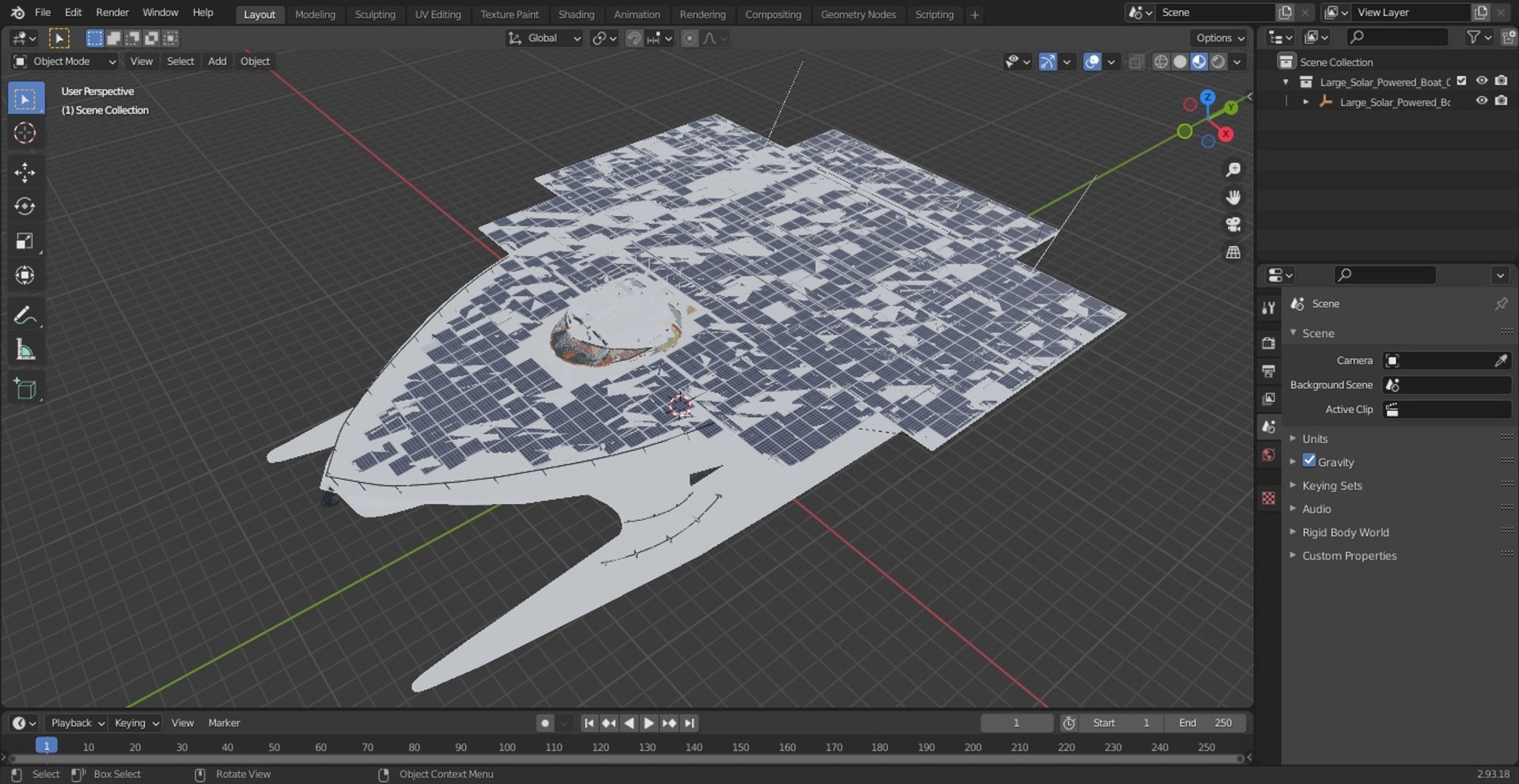This screenshot has height=784, width=1519.
Task: Toggle the camera view icon
Action: (1233, 225)
